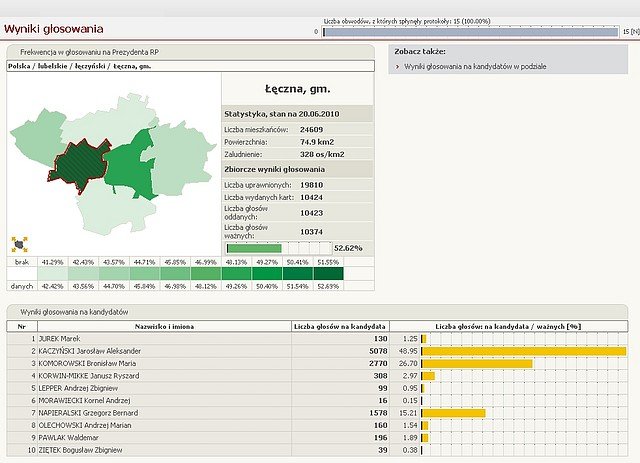Screen dimensions: 640x463
Task: Click the map fit-to-extent icon
Action: click(20, 243)
